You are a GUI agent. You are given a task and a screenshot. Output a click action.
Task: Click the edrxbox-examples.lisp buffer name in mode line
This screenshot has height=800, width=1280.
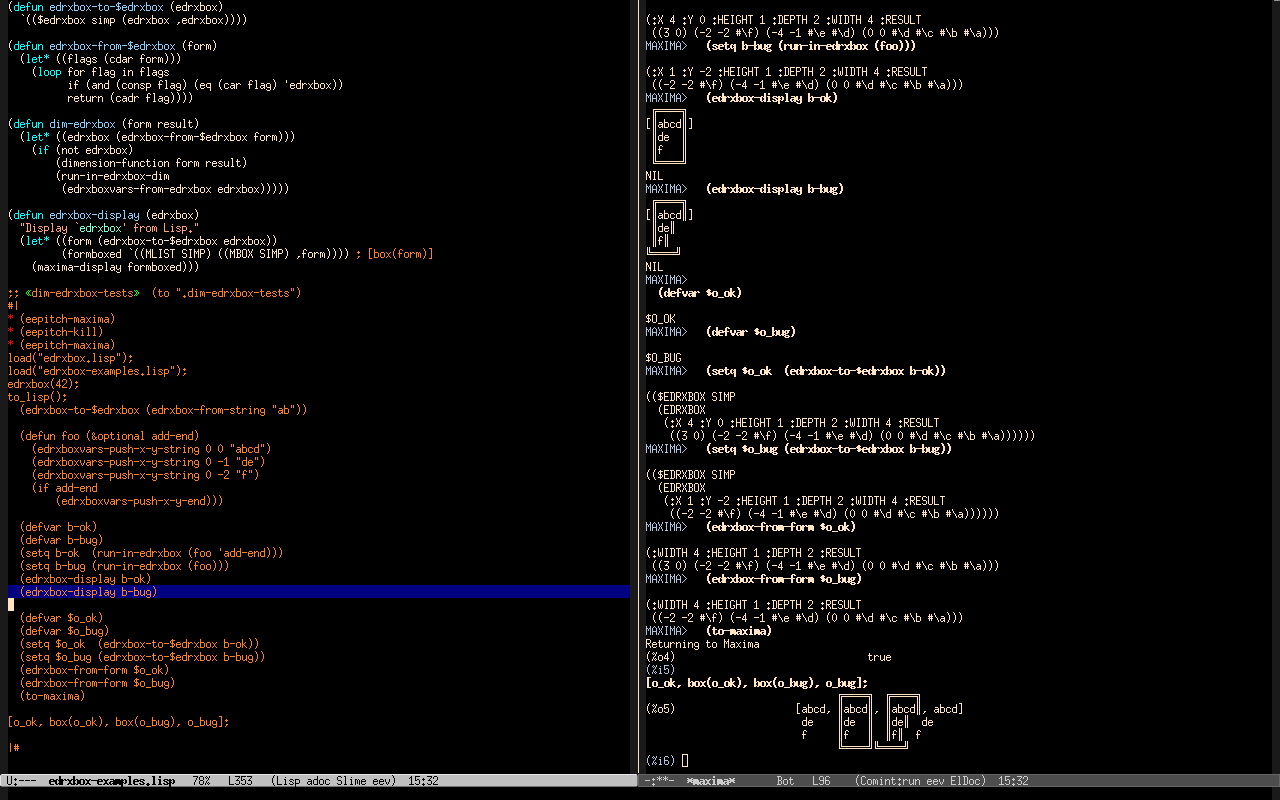(x=111, y=781)
